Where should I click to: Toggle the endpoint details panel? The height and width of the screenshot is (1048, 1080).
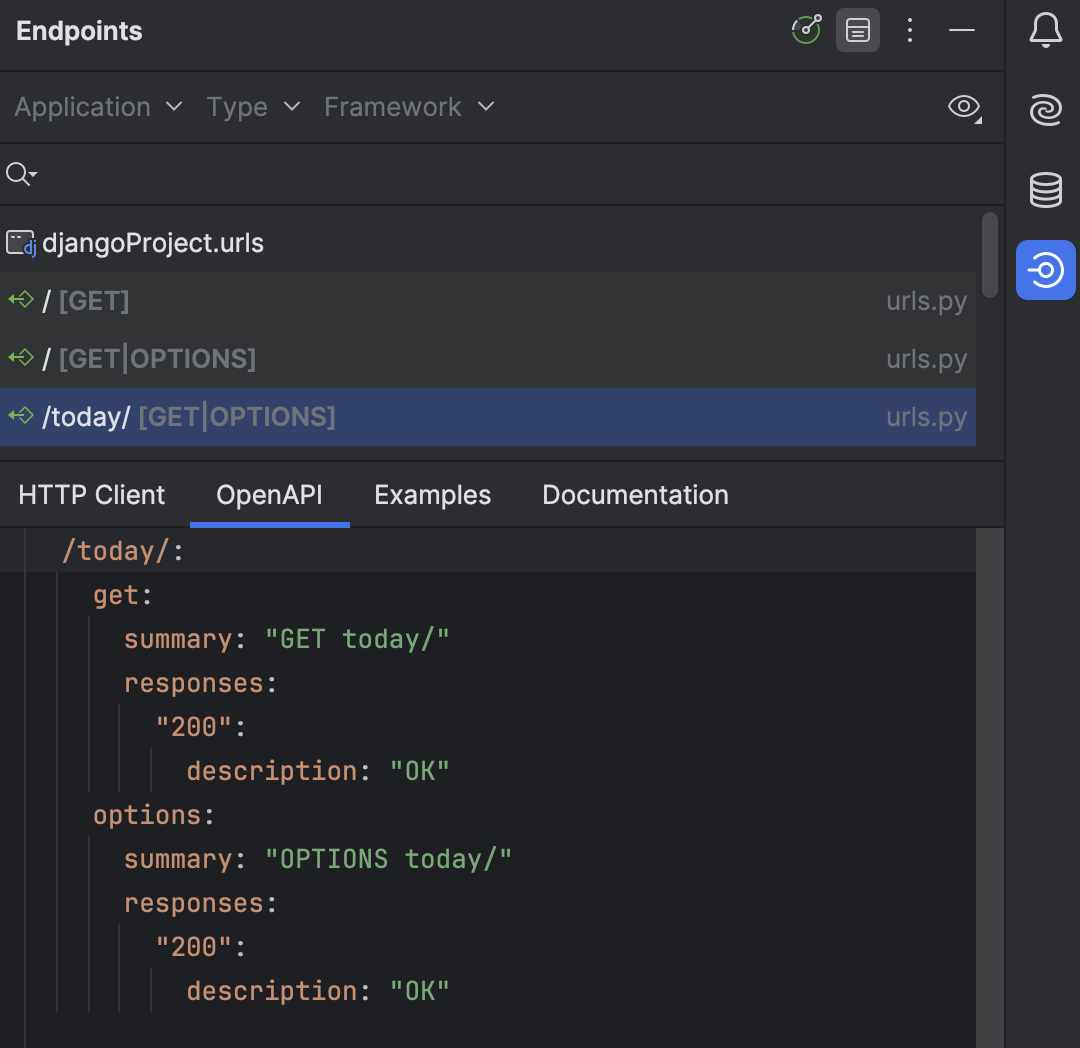pyautogui.click(x=857, y=29)
